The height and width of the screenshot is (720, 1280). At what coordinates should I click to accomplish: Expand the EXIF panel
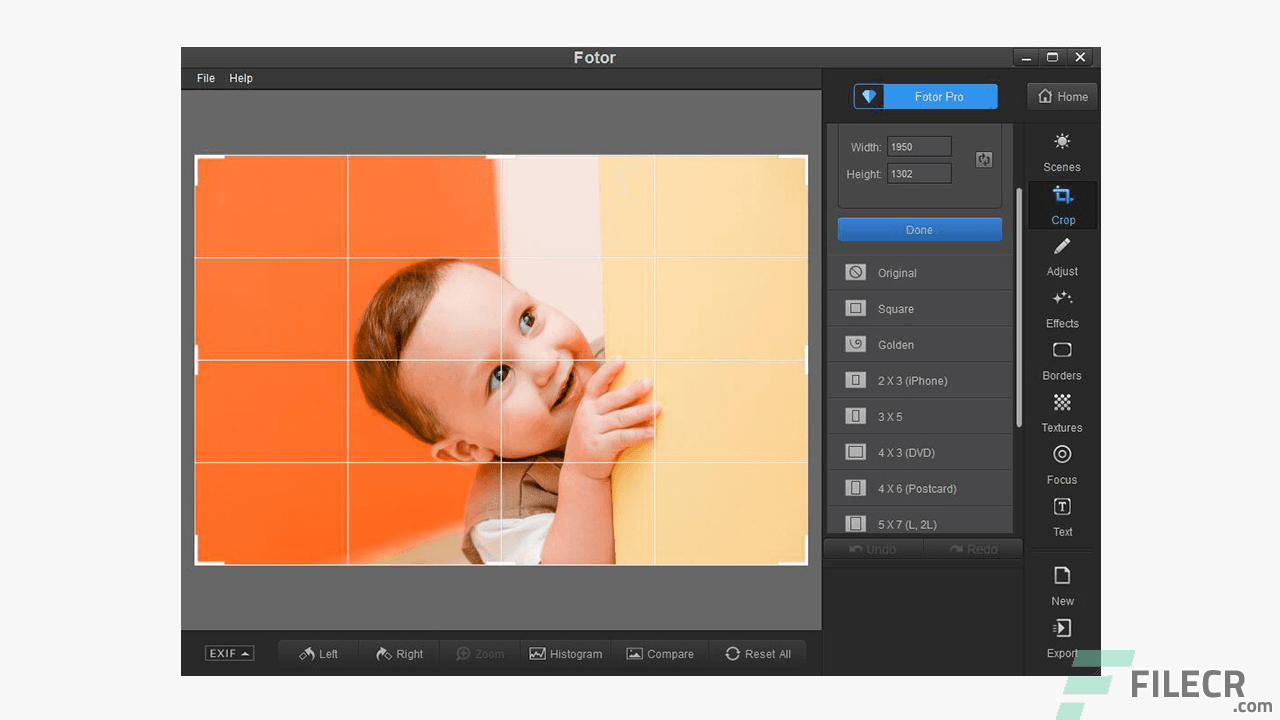229,653
